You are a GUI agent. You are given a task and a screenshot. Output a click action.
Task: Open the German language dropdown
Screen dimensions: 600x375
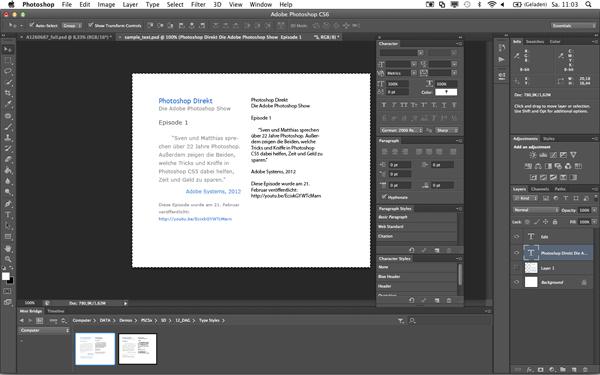[401, 130]
